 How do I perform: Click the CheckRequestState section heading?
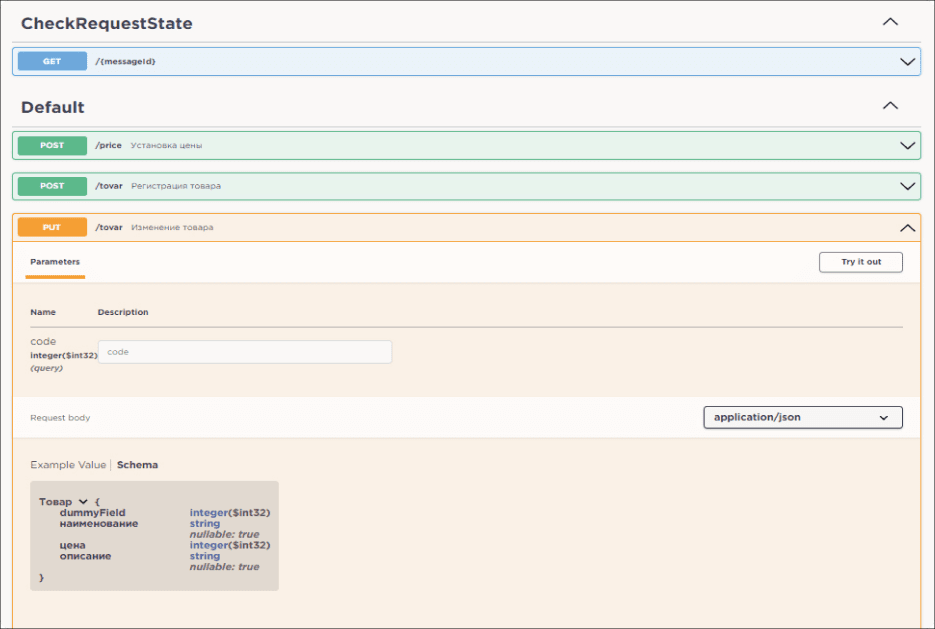click(107, 23)
